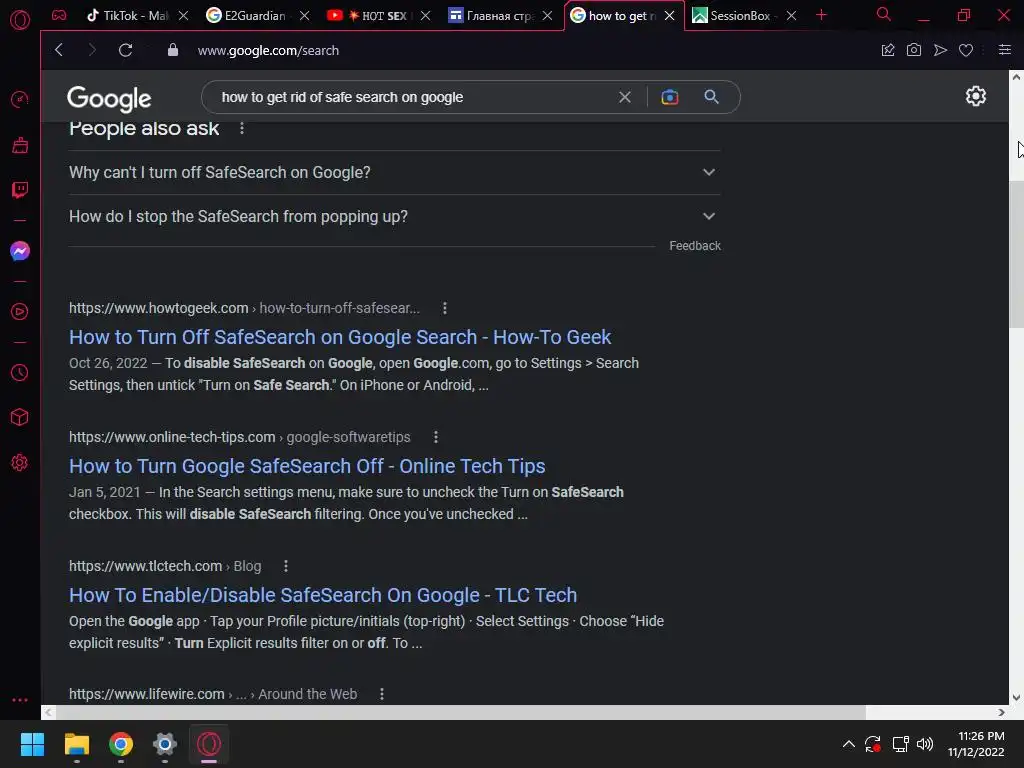The width and height of the screenshot is (1024, 768).
Task: Open Twitch panel in sidebar
Action: pyautogui.click(x=20, y=190)
